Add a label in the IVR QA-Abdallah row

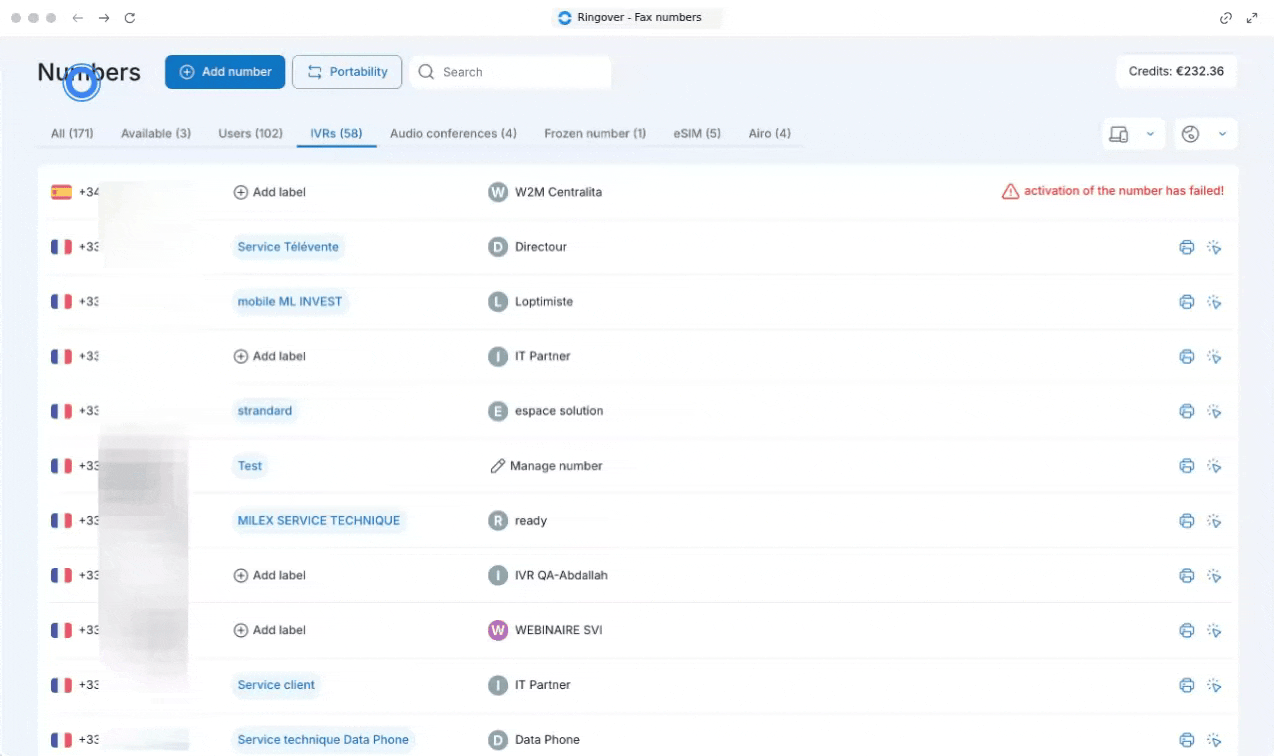(x=270, y=576)
